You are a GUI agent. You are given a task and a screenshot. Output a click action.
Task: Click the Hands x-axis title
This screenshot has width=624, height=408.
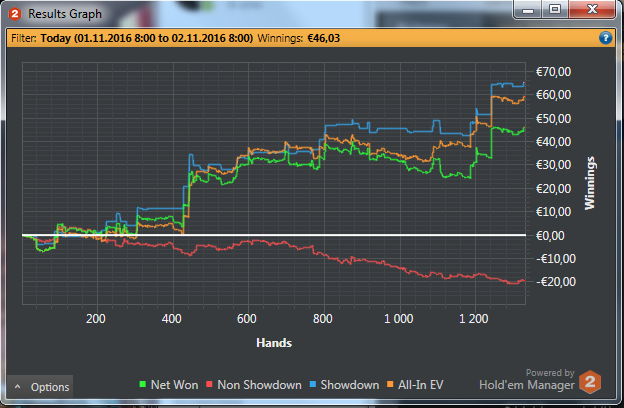point(274,343)
